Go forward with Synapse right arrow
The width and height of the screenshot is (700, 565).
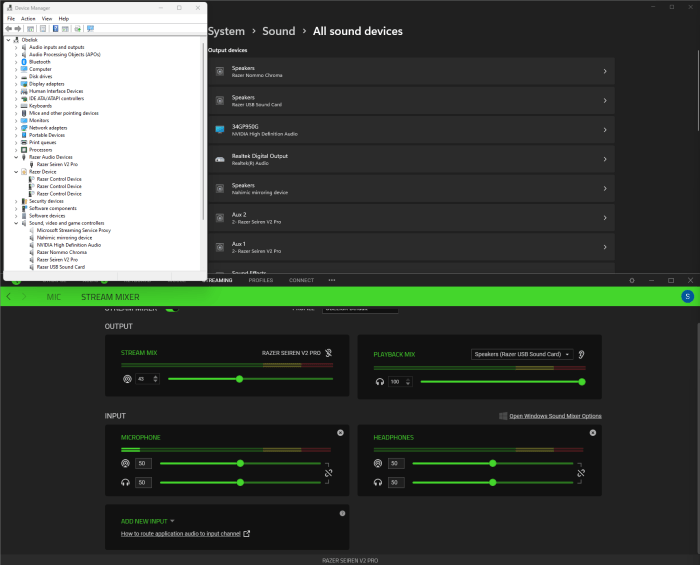[x=24, y=297]
